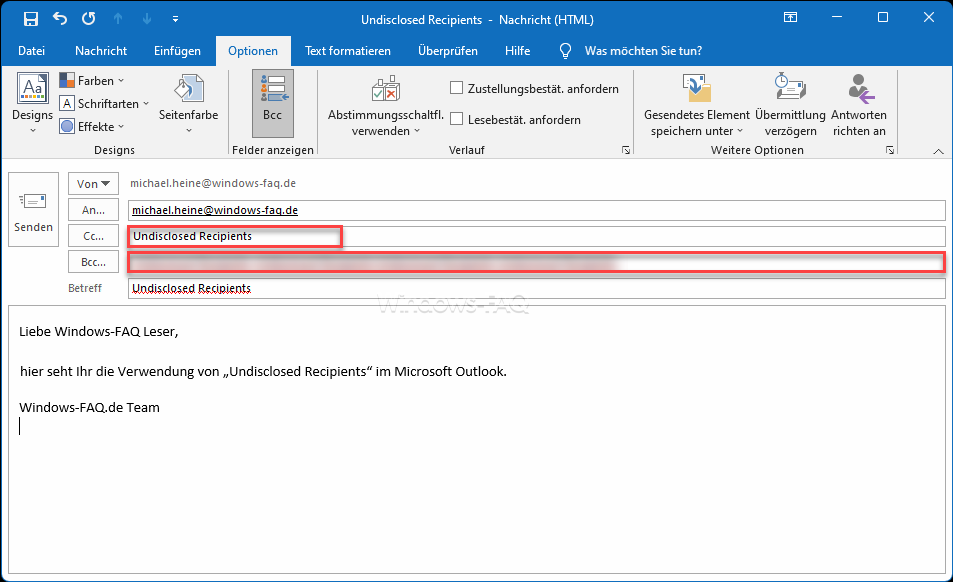Click the 'Liebe Windows-FAQ Leser,' line

[x=98, y=332]
